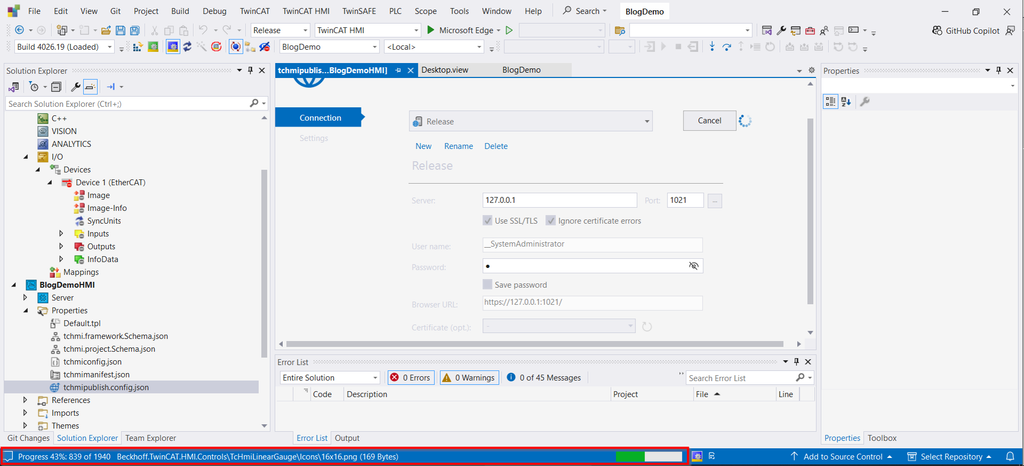Screen dimensions: 1024x466
Task: Switch to the Toolbox tab
Action: pos(882,438)
